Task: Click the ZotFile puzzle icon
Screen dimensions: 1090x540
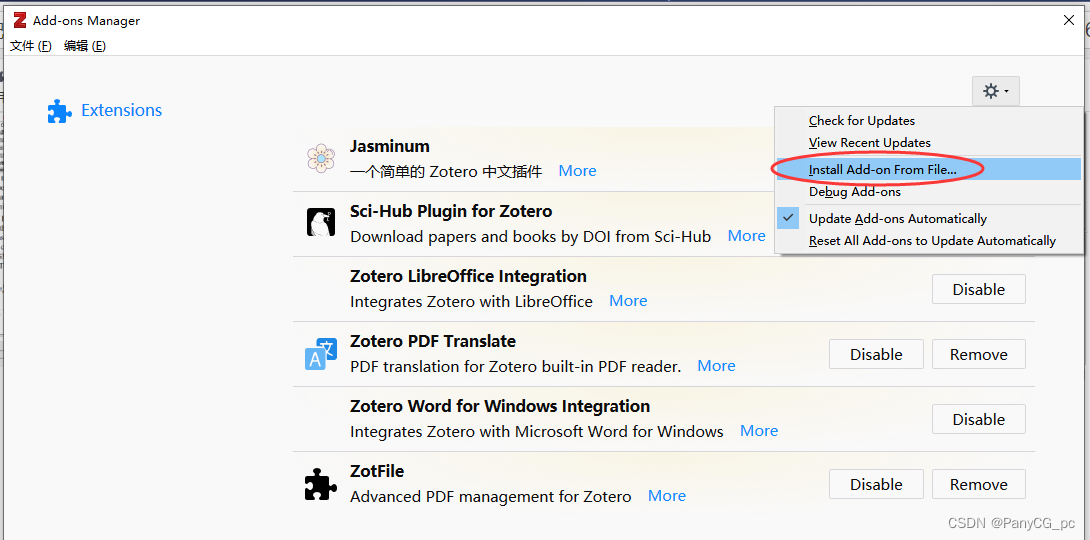Action: [321, 484]
